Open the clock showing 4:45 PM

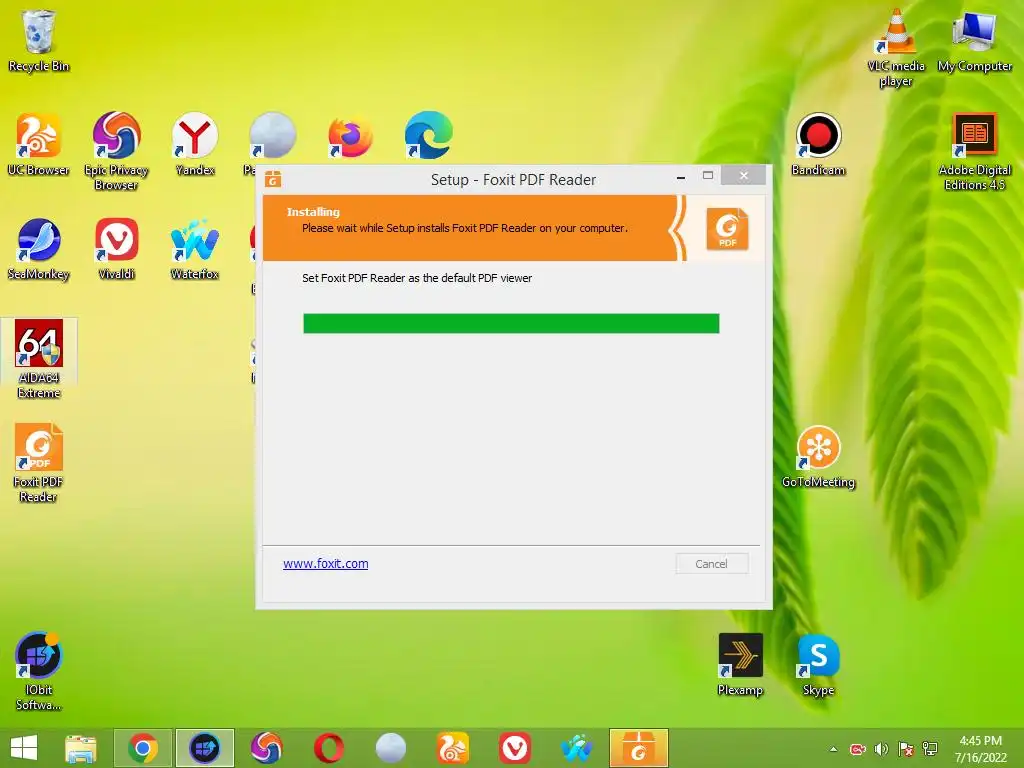[980, 748]
